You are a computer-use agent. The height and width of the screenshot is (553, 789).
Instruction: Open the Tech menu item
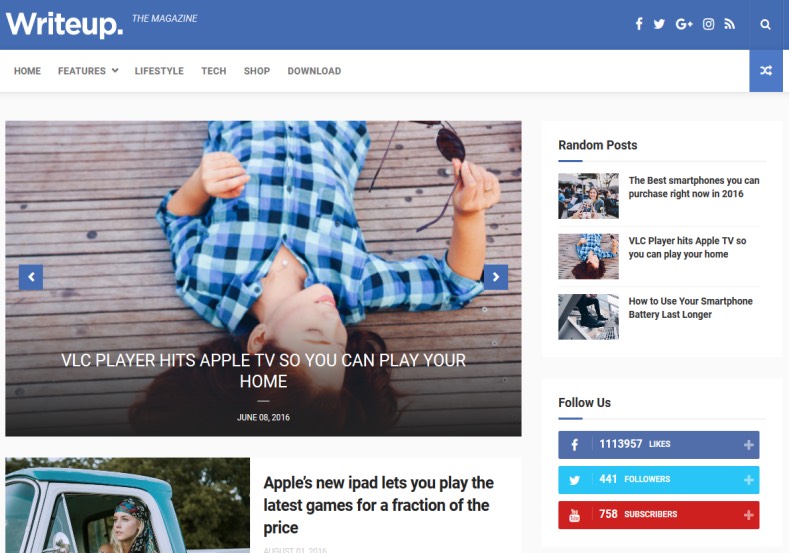(214, 71)
